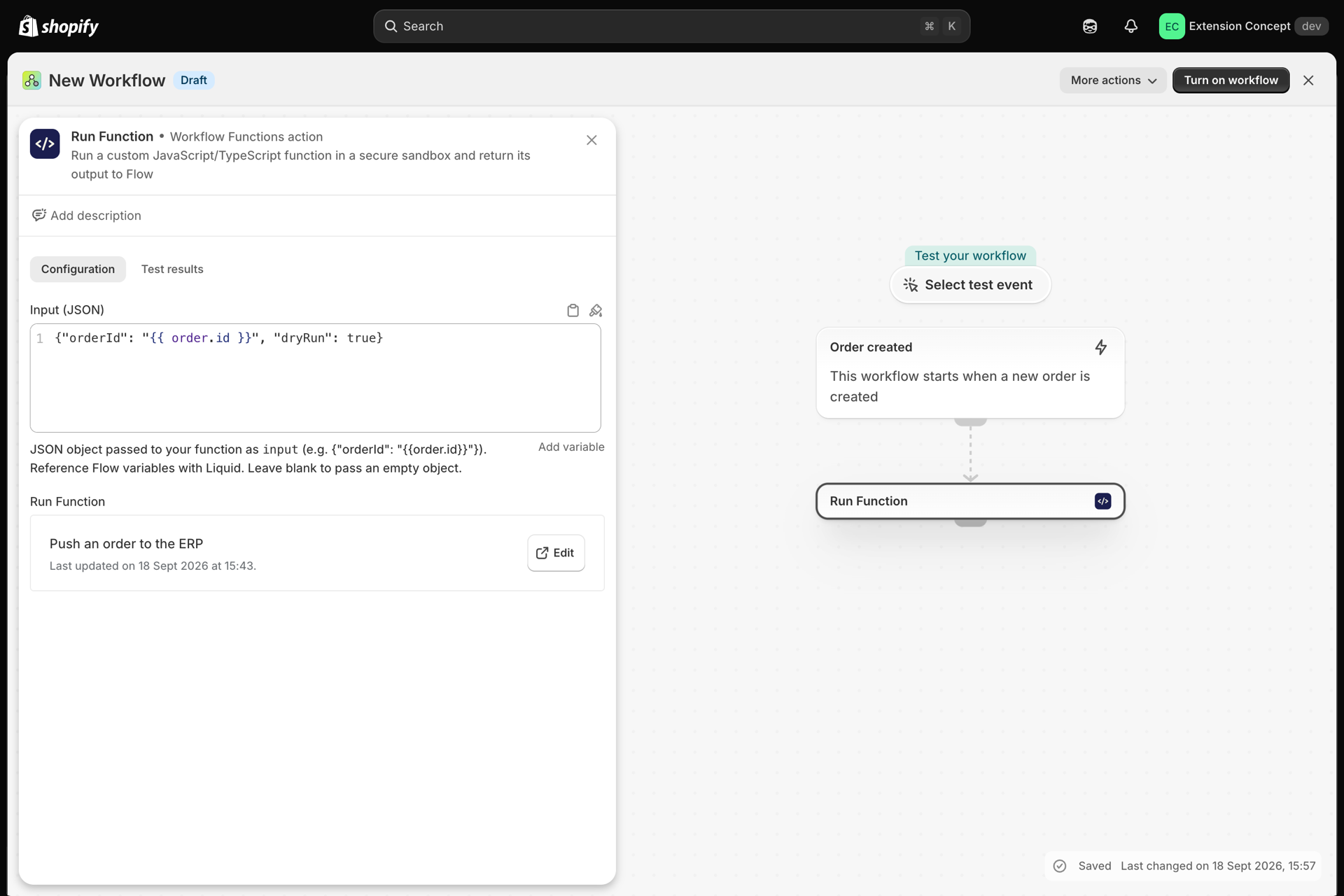1344x896 pixels.
Task: Click the format code icon above Input JSON
Action: click(x=596, y=310)
